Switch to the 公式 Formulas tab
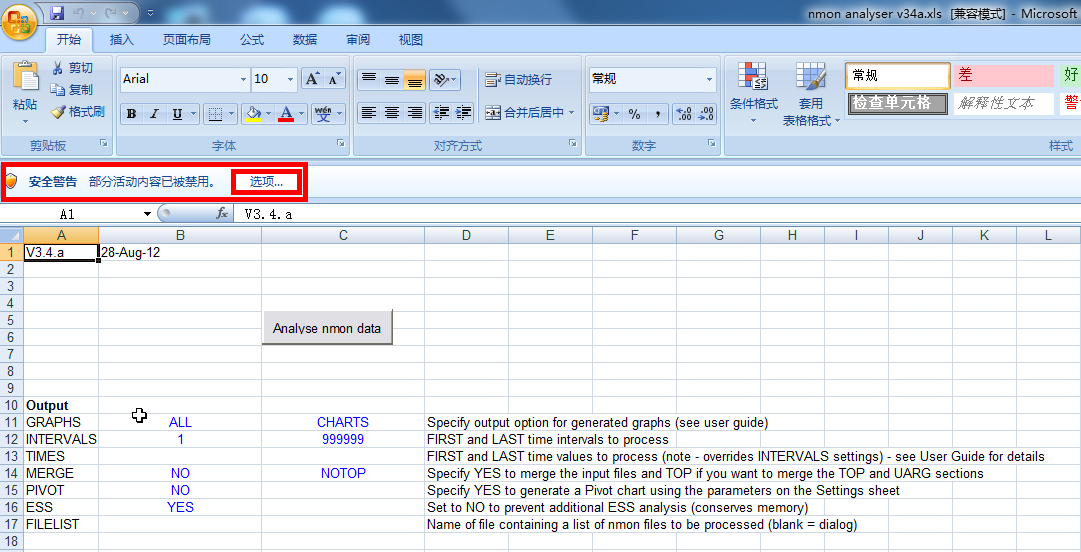 point(252,40)
